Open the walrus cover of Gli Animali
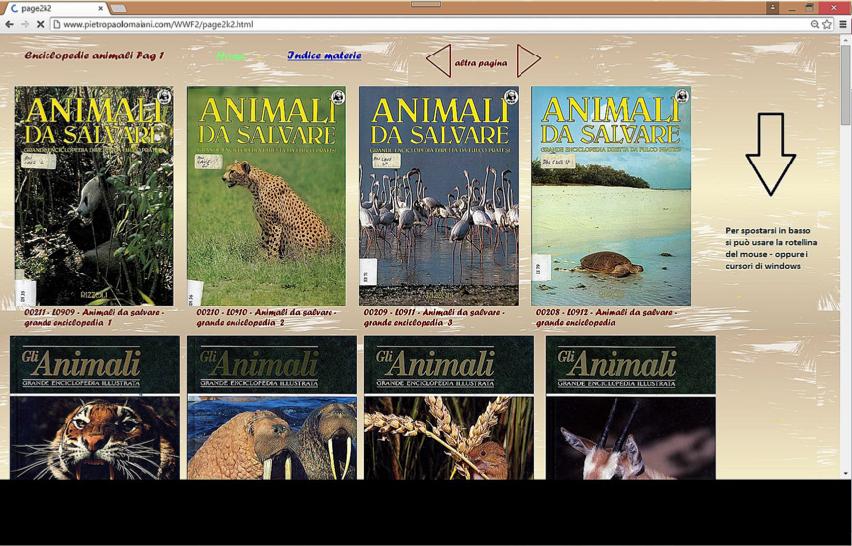The width and height of the screenshot is (852, 546). click(x=272, y=407)
